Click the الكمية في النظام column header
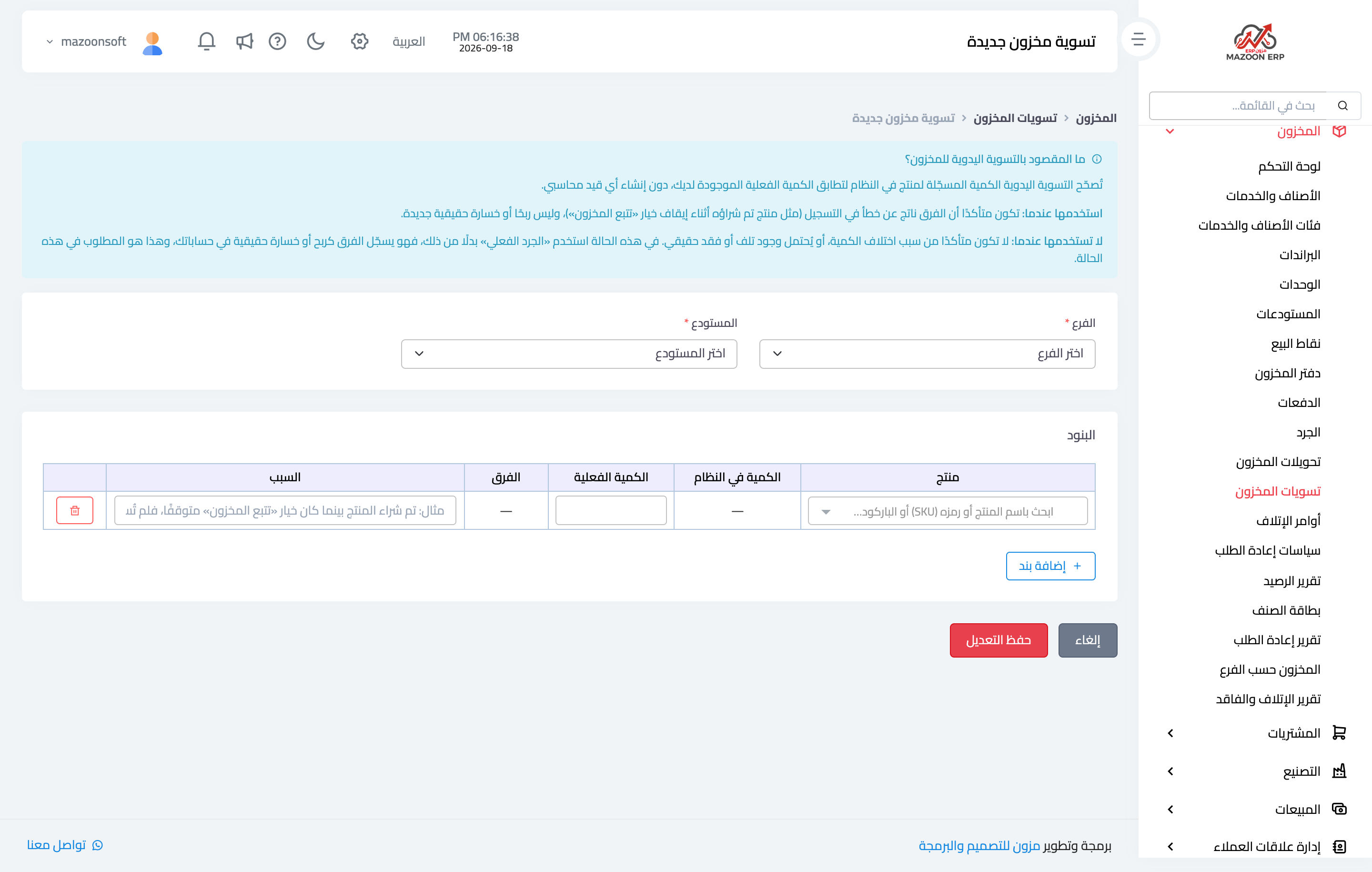The height and width of the screenshot is (872, 1372). point(737,477)
